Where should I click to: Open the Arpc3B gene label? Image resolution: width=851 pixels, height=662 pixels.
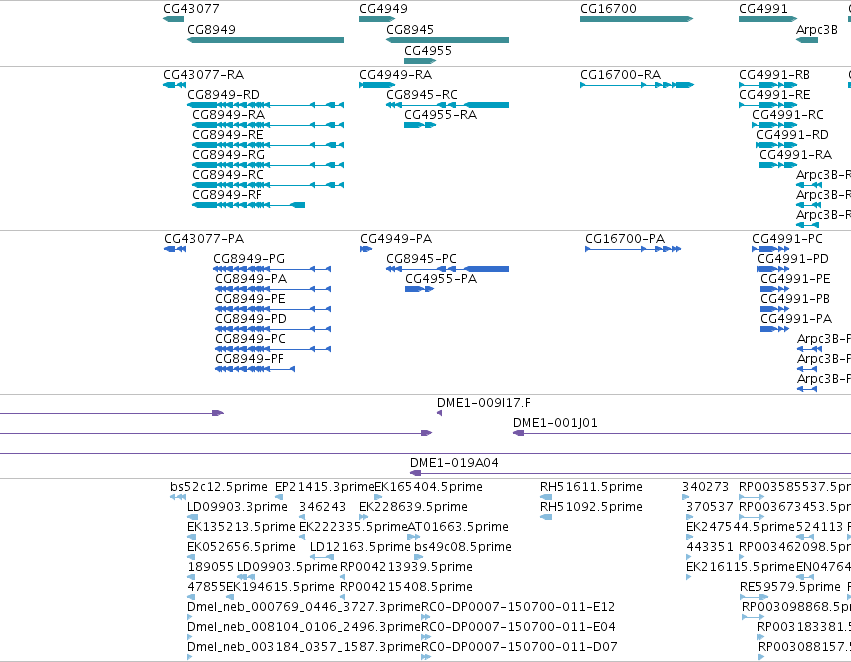[x=817, y=29]
